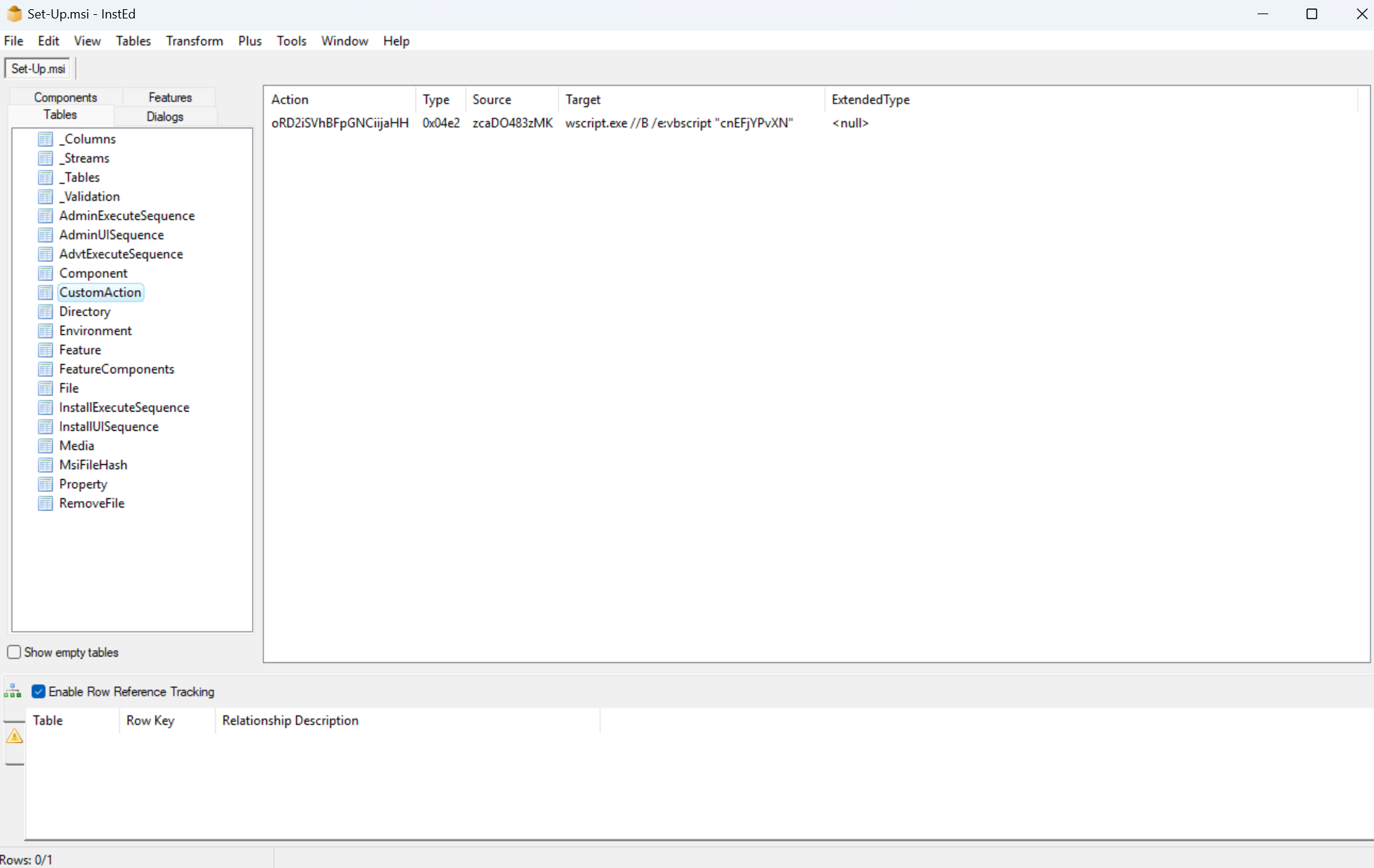Click the table icon beside MsiFileHash

pyautogui.click(x=45, y=465)
